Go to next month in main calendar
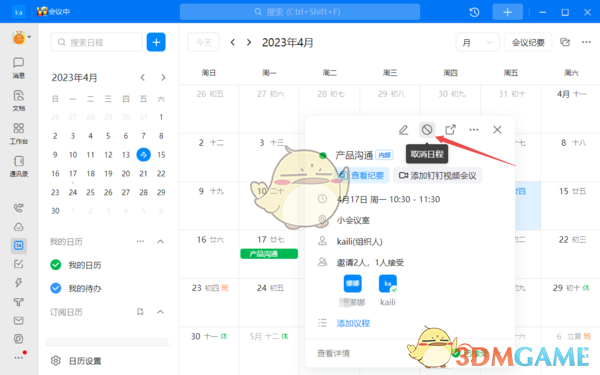 tap(249, 42)
